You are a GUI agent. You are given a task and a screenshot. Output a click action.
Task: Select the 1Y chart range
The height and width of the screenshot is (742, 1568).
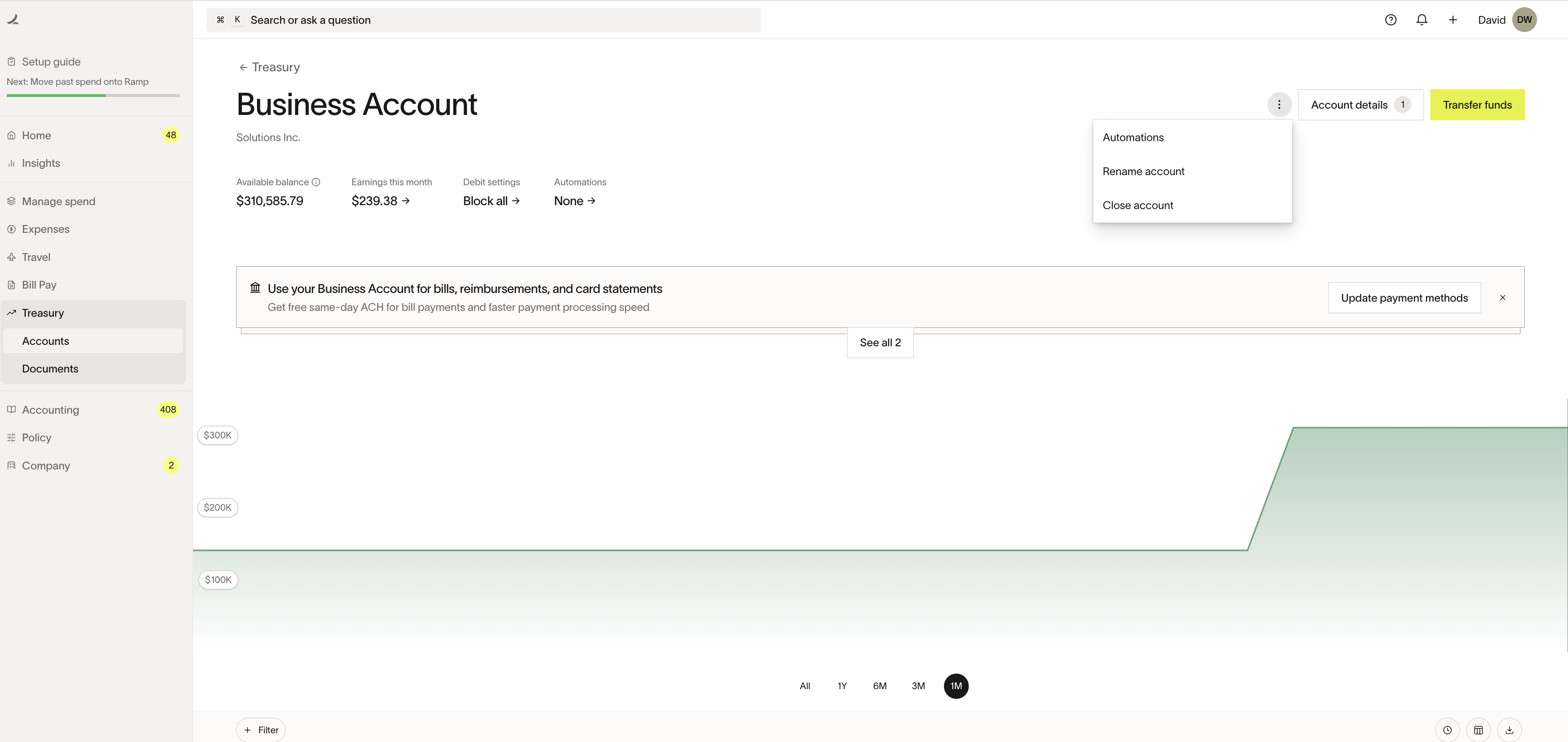[842, 686]
